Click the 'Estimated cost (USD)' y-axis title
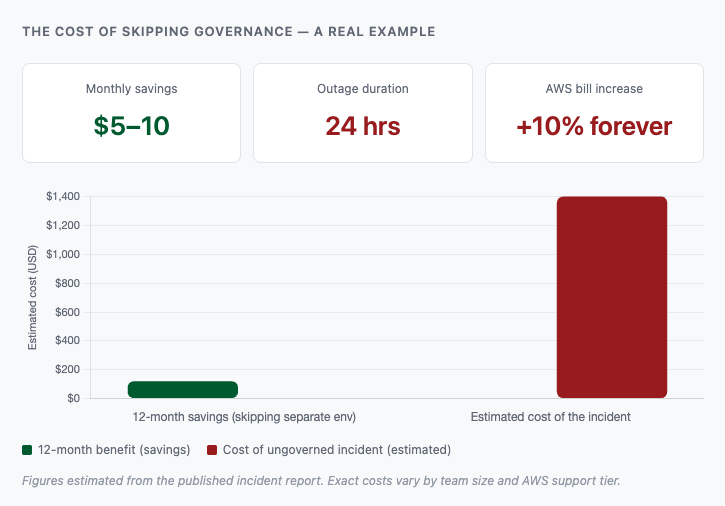The image size is (725, 506). click(x=32, y=299)
